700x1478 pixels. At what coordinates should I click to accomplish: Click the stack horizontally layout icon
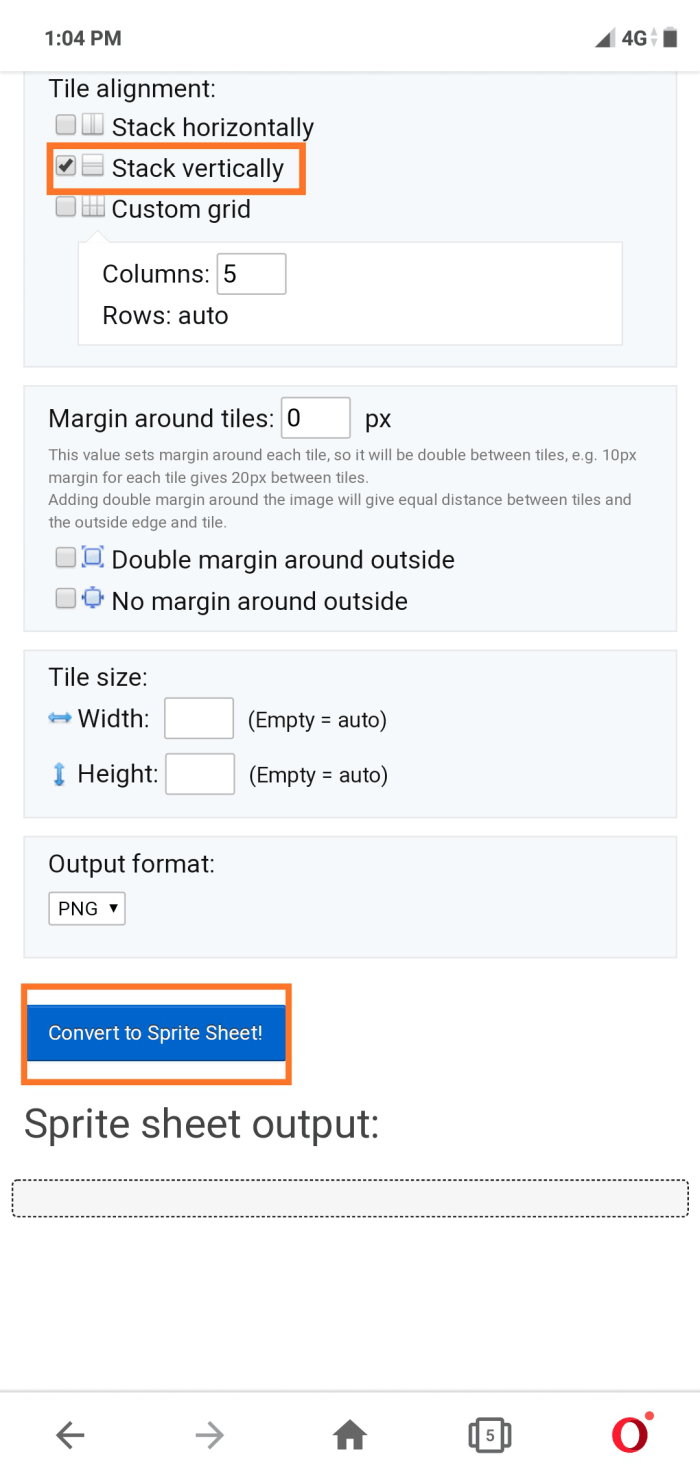pyautogui.click(x=93, y=125)
